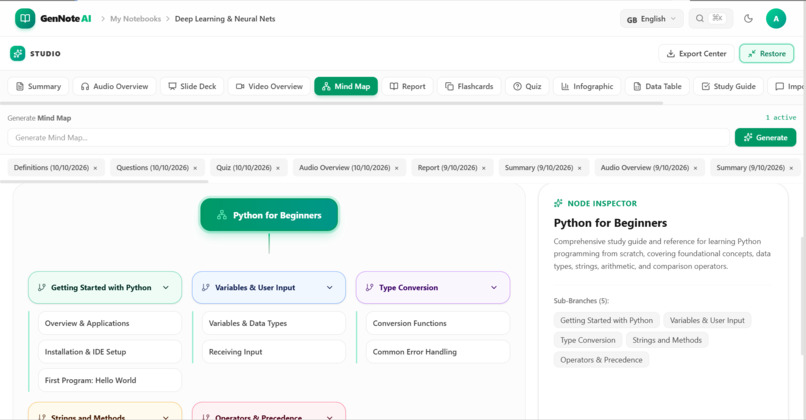This screenshot has width=806, height=420.
Task: Select First Program: Hello World node
Action: [x=110, y=380]
